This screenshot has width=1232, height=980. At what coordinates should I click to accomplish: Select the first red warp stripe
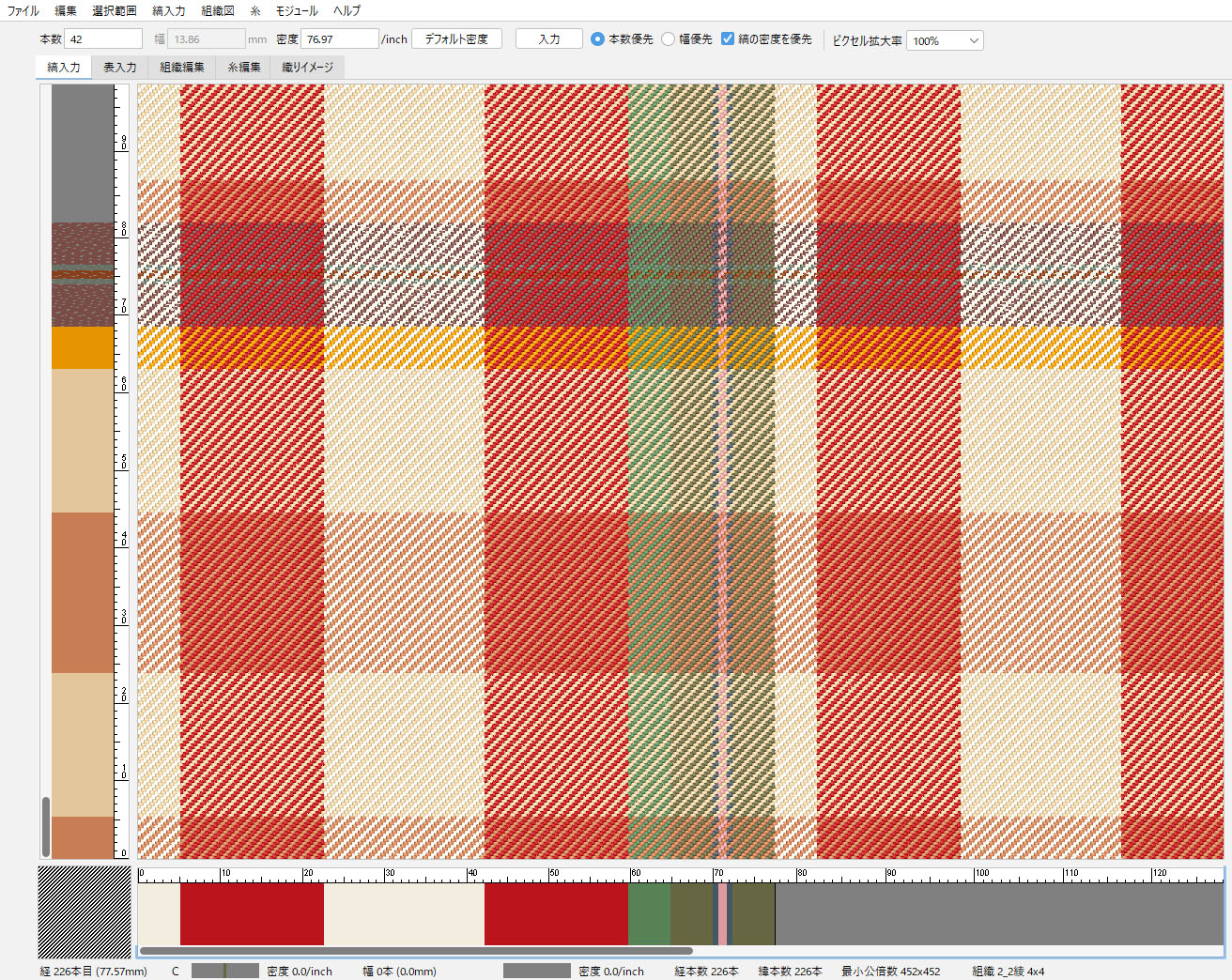click(252, 913)
